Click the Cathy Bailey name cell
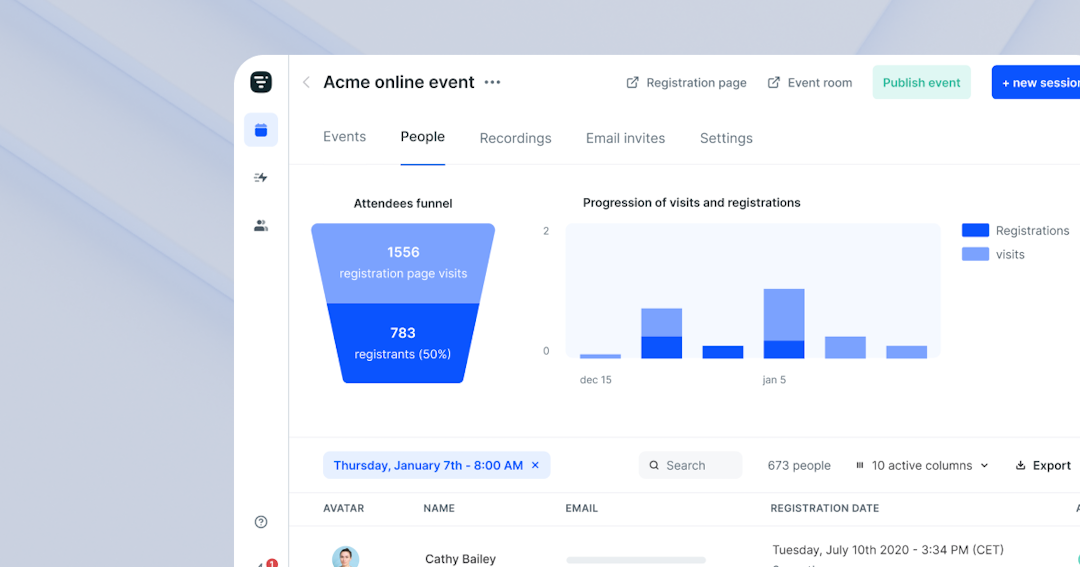The width and height of the screenshot is (1080, 567). (x=460, y=559)
